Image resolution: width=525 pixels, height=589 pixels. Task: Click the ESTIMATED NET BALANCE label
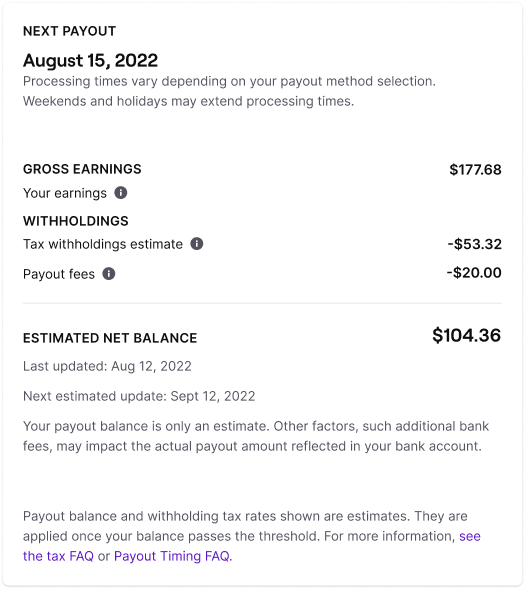[110, 338]
